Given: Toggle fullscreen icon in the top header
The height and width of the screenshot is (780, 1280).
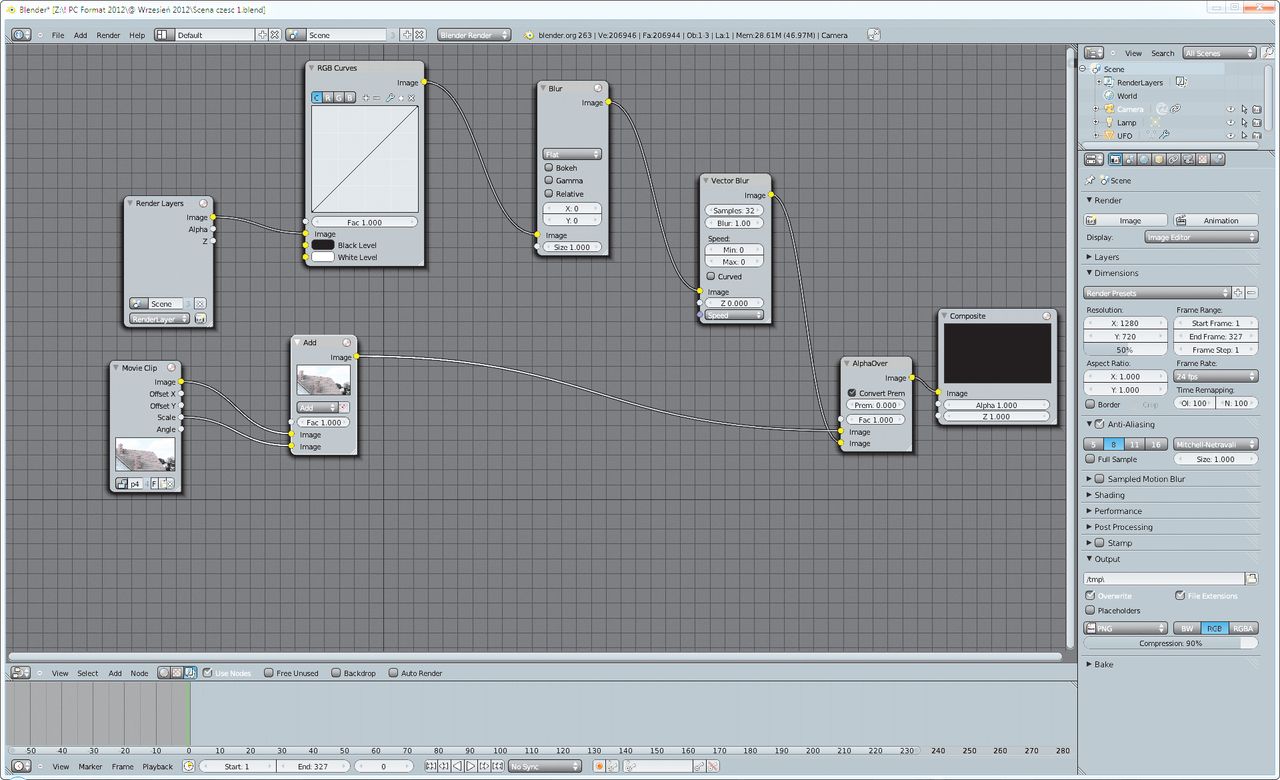Looking at the screenshot, I should pos(873,34).
